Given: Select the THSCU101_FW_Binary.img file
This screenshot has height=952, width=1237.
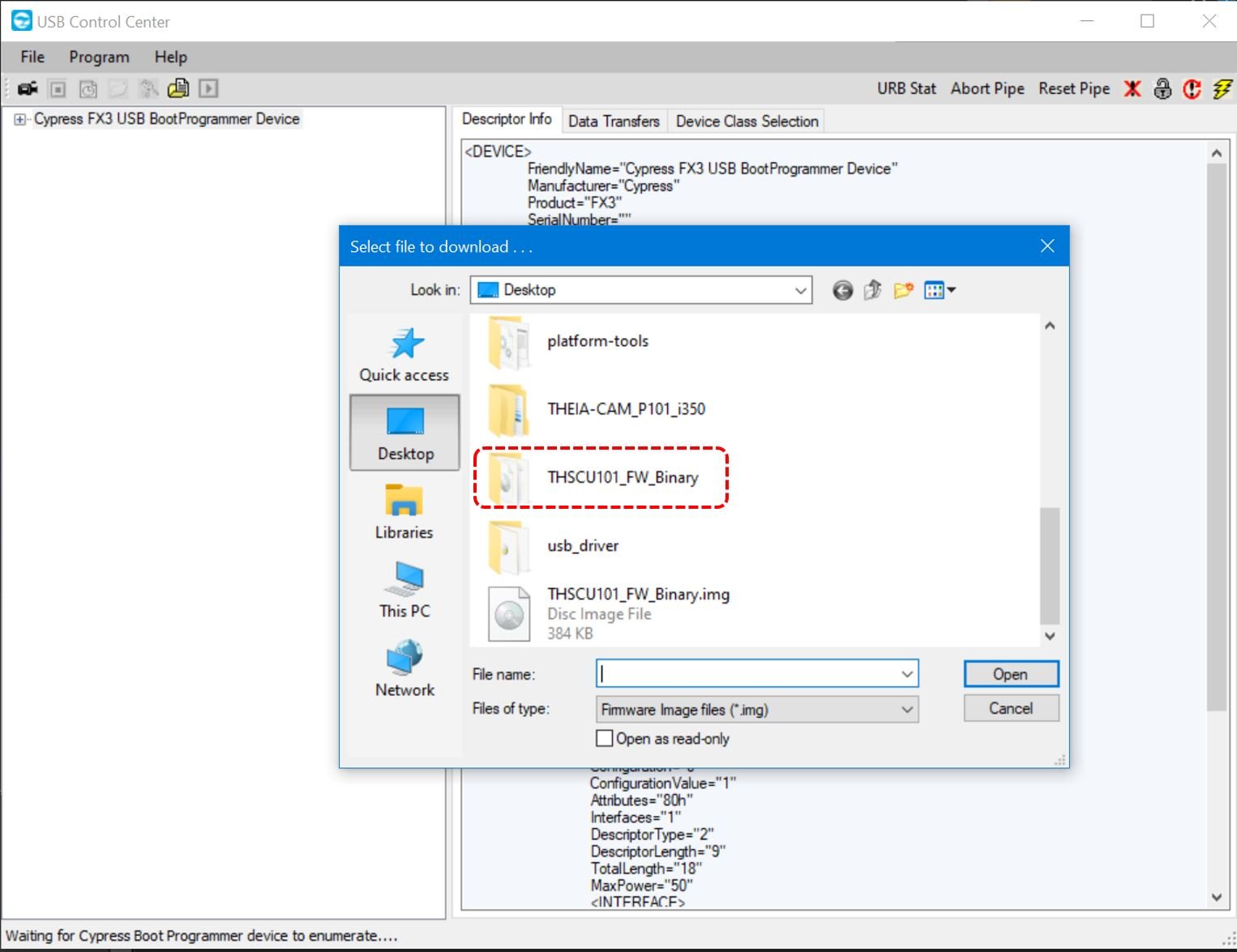Looking at the screenshot, I should pos(609,614).
